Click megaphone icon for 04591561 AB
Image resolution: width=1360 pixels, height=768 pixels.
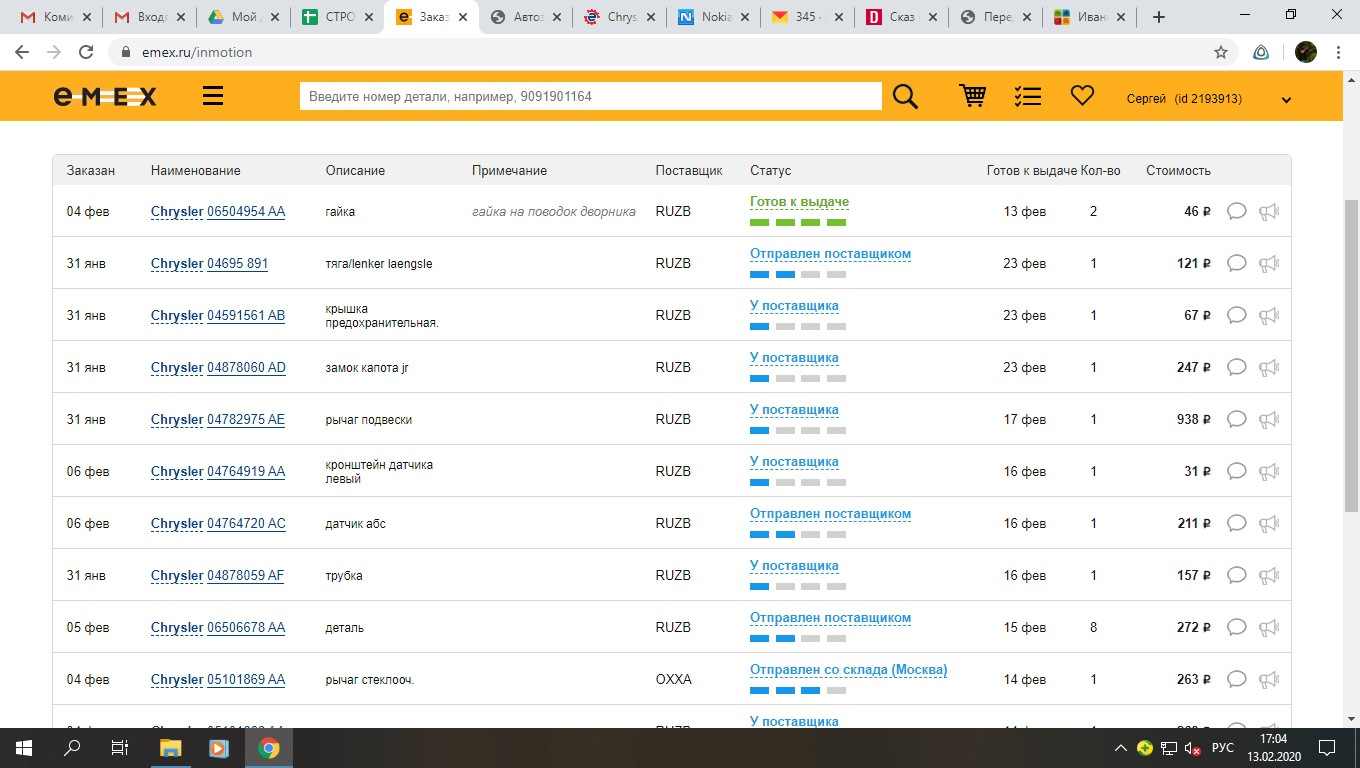[1269, 315]
